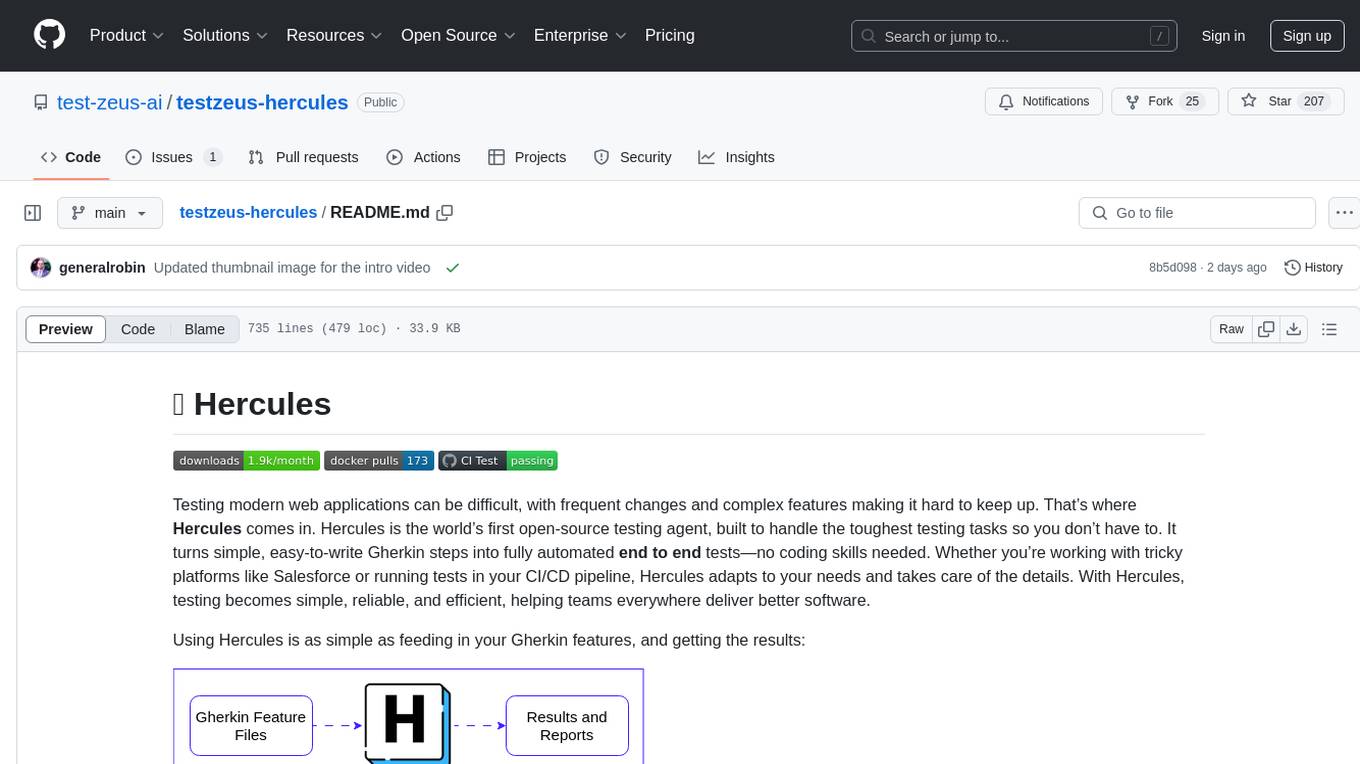Click the CI Test passing badge
The height and width of the screenshot is (764, 1360).
click(x=497, y=460)
